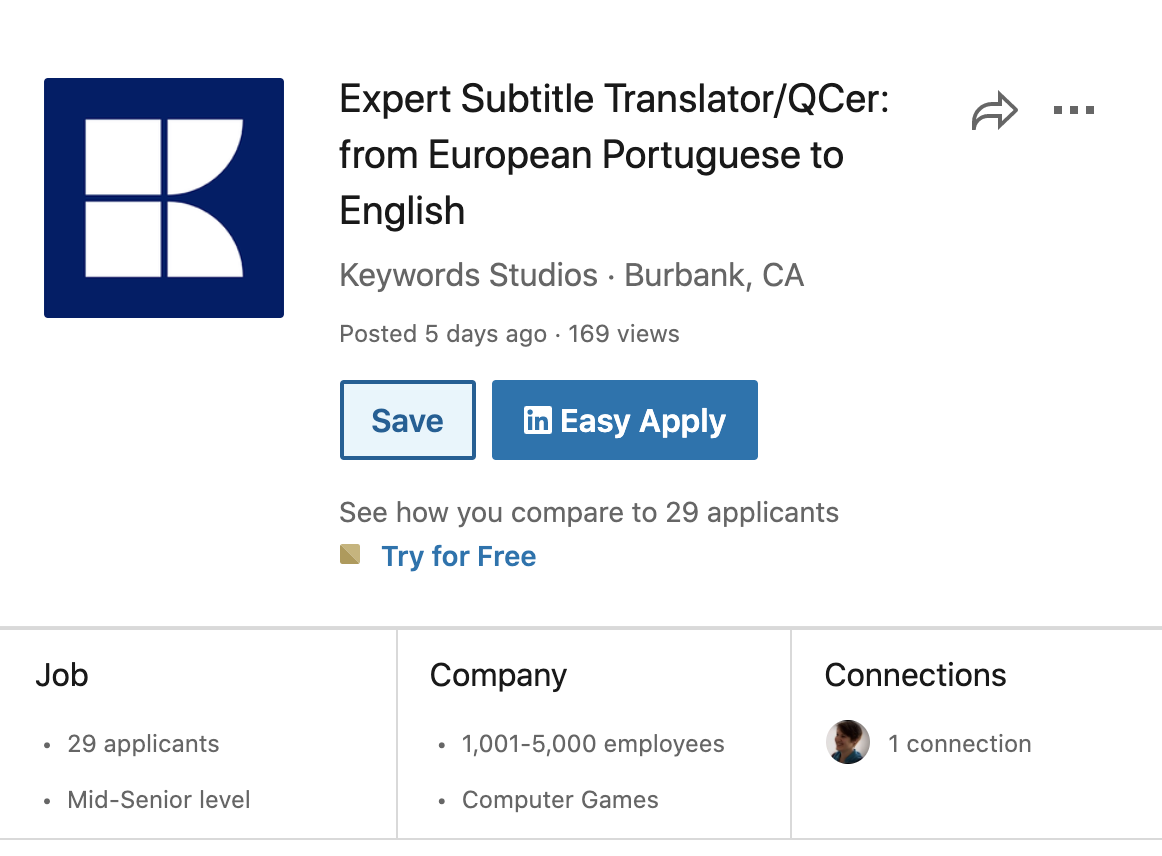Open the connection's profile photo

tap(848, 742)
